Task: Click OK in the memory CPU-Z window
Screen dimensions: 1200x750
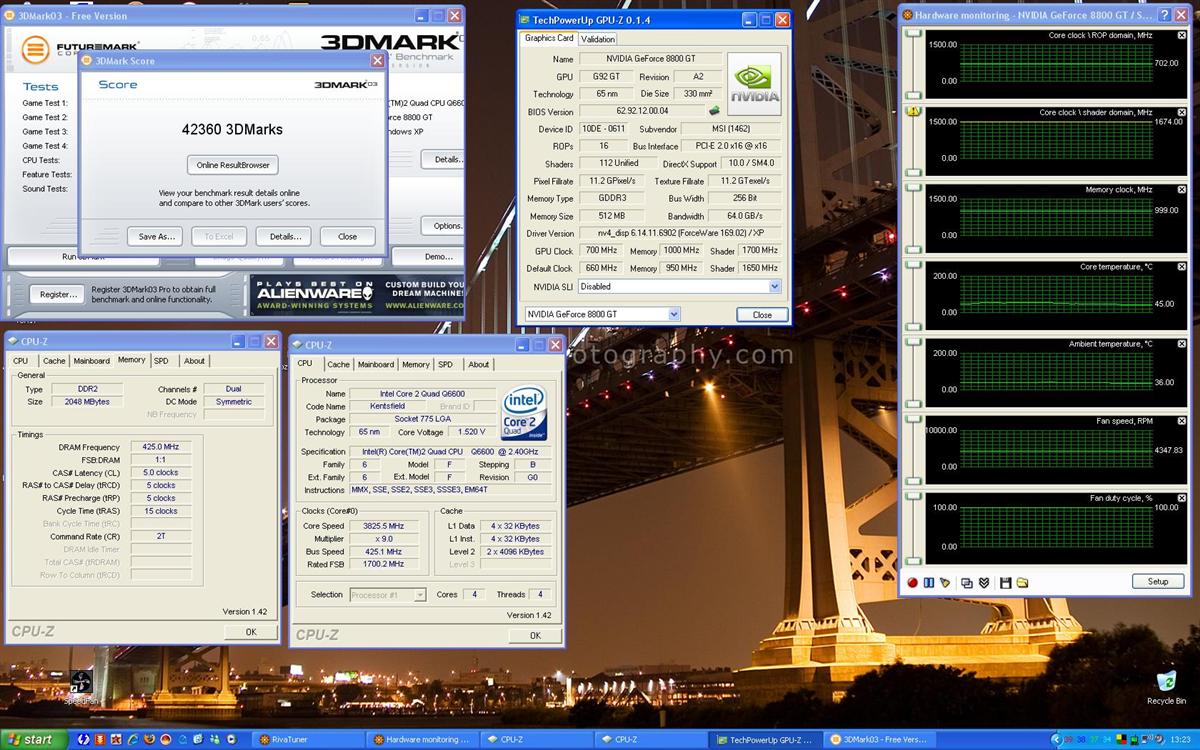Action: pyautogui.click(x=251, y=632)
